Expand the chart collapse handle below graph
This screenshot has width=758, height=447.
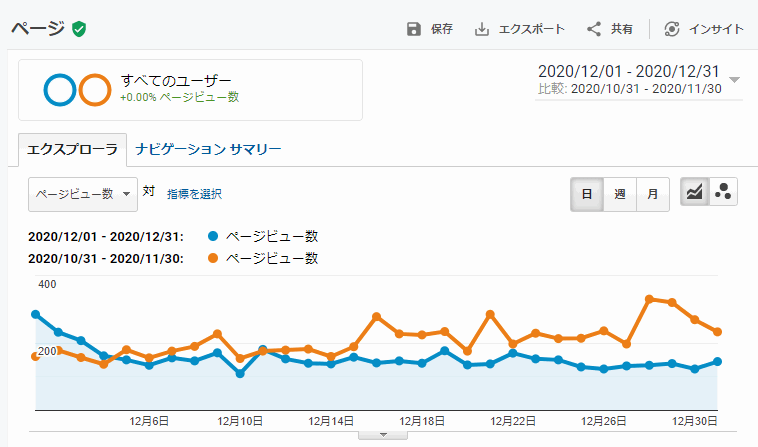[383, 435]
